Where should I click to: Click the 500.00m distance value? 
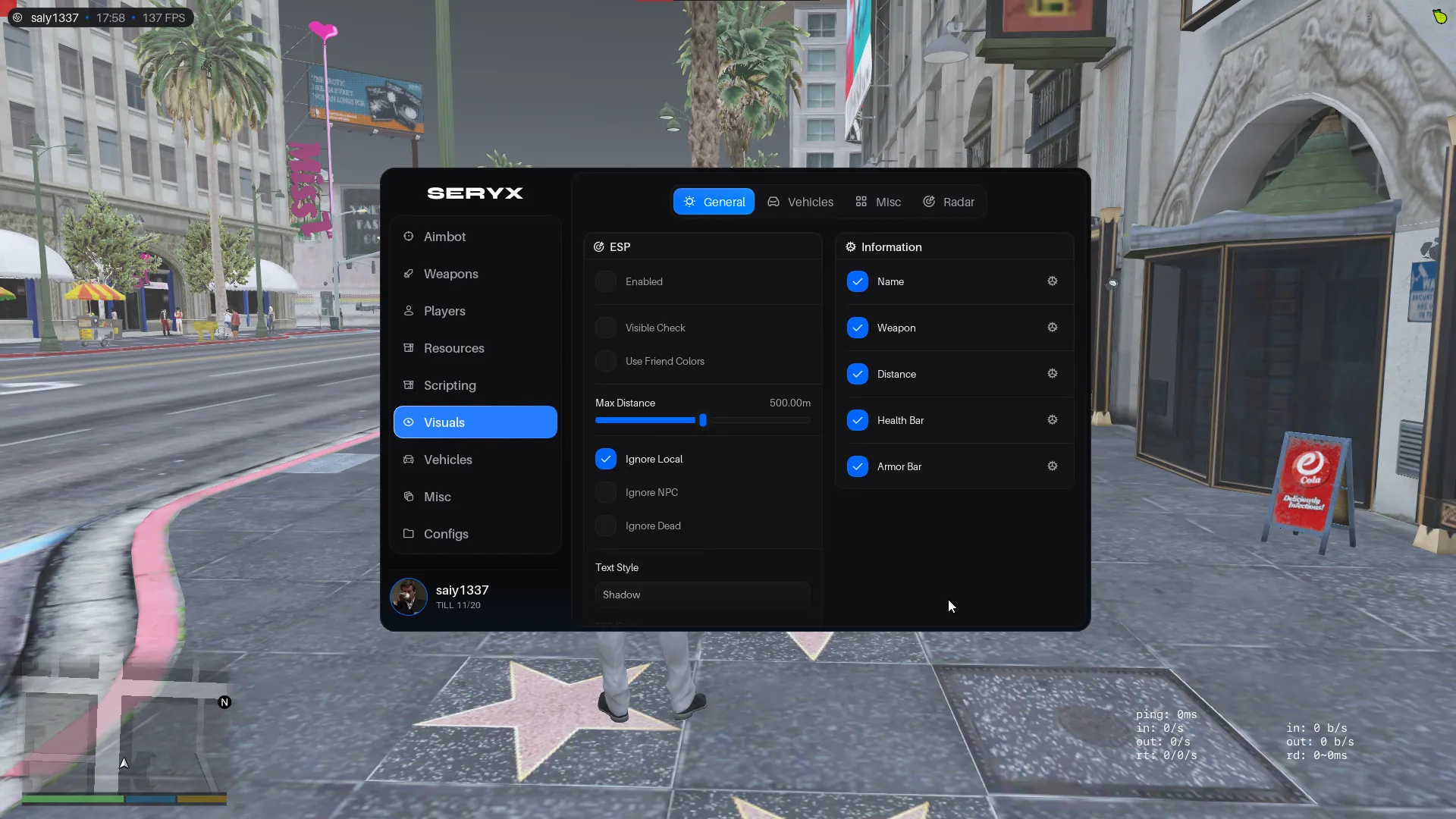(789, 403)
